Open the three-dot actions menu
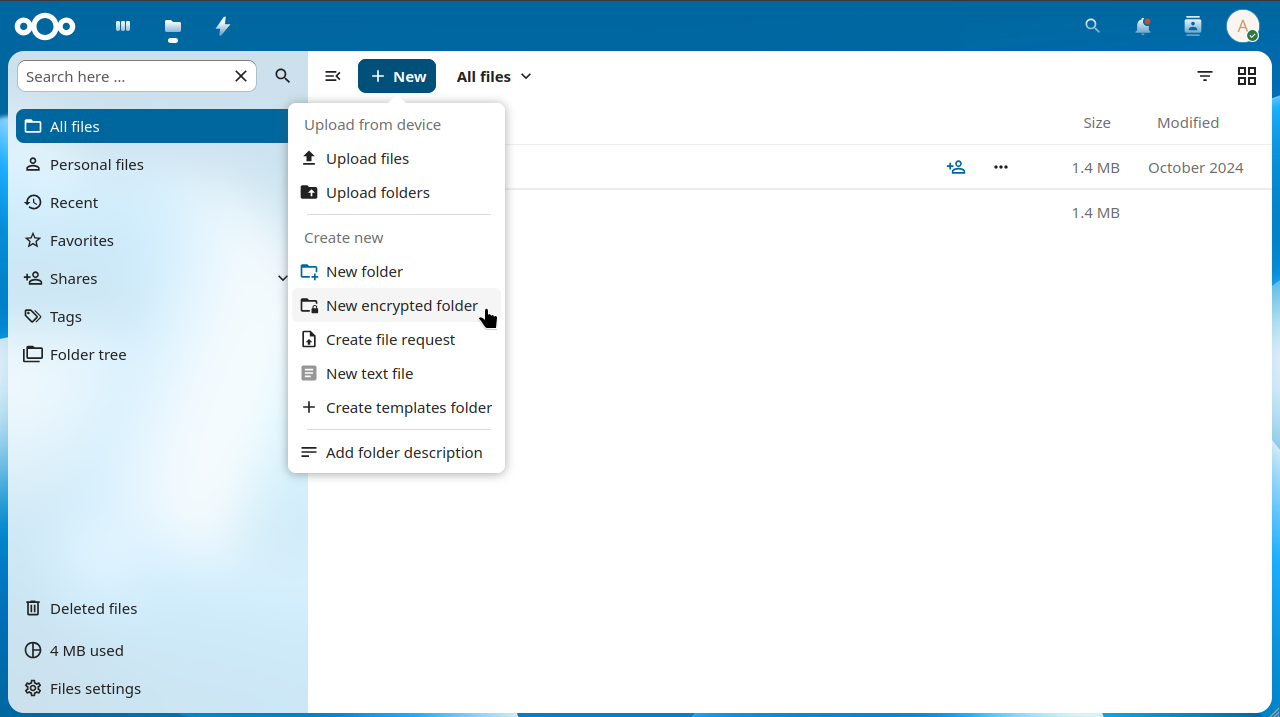The width and height of the screenshot is (1280, 717). coord(1000,167)
